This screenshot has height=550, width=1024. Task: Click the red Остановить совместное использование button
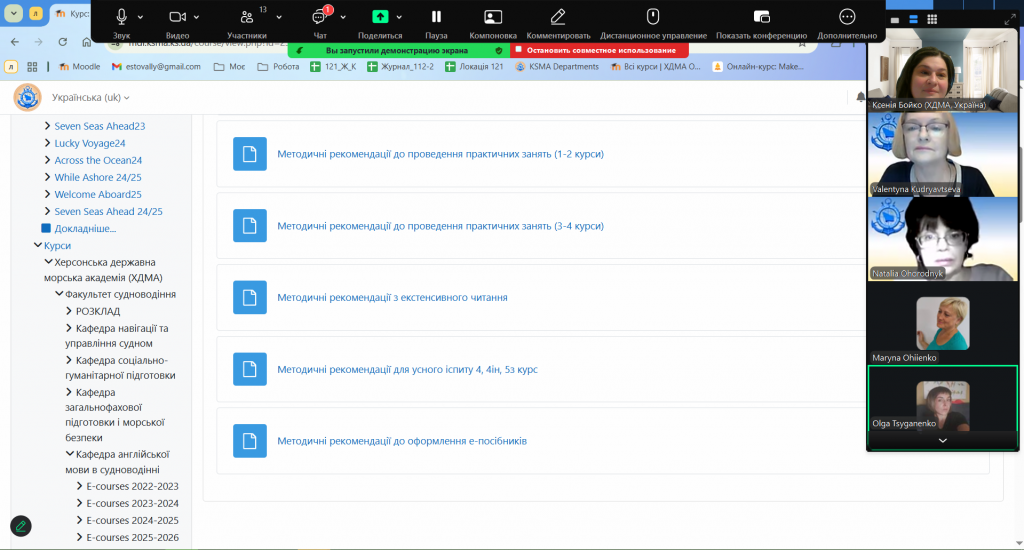tap(600, 50)
